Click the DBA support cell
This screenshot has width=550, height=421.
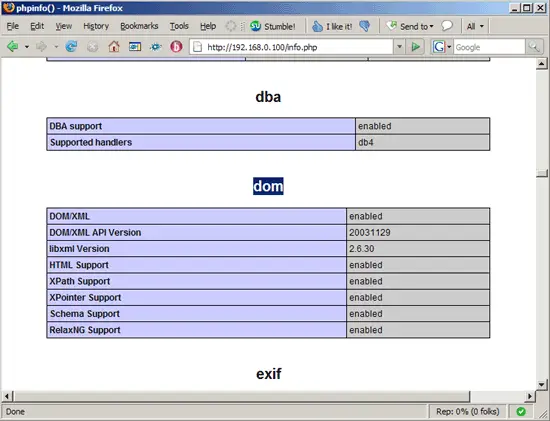[201, 126]
